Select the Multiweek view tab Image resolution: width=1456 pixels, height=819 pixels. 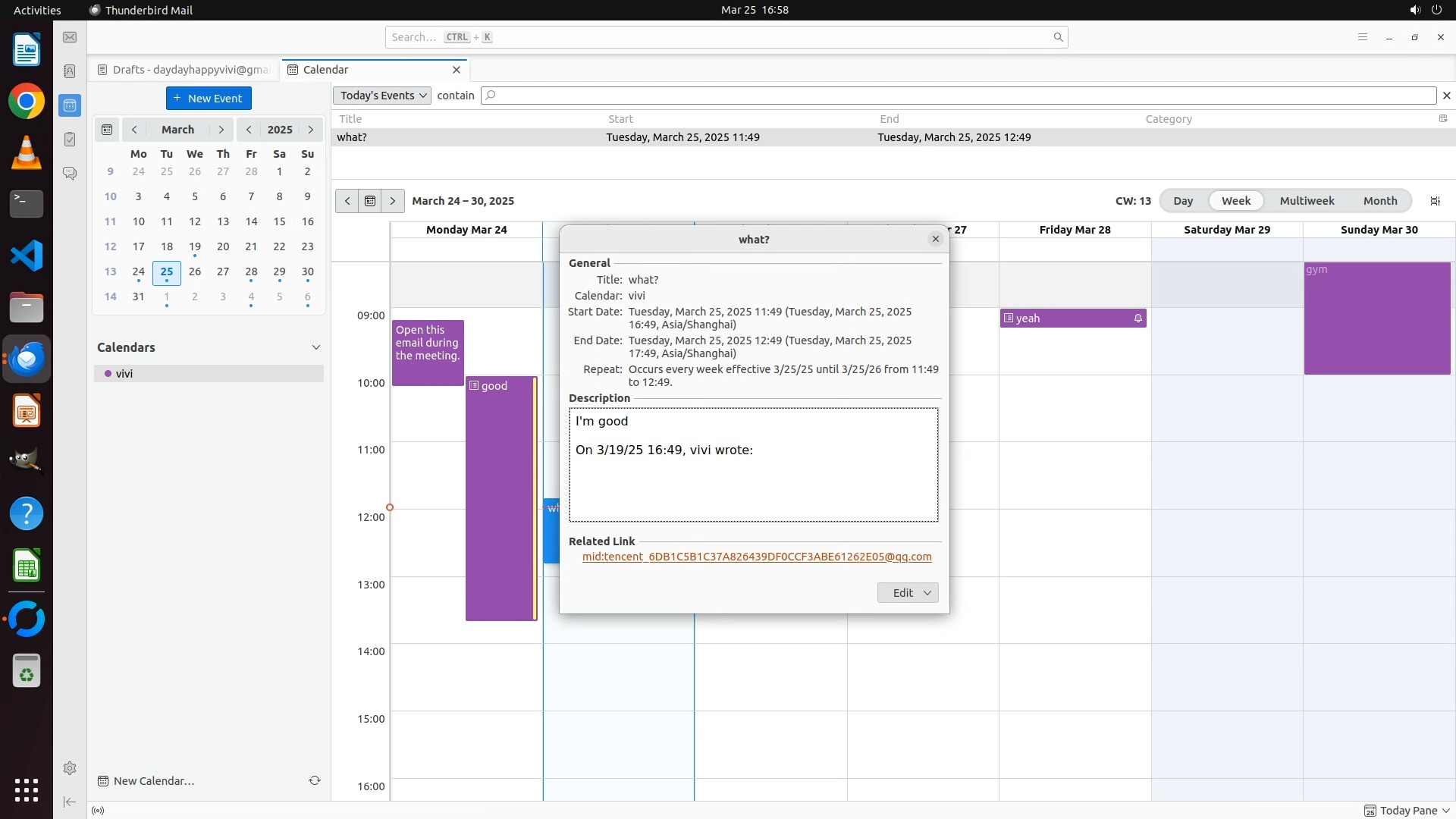point(1307,201)
